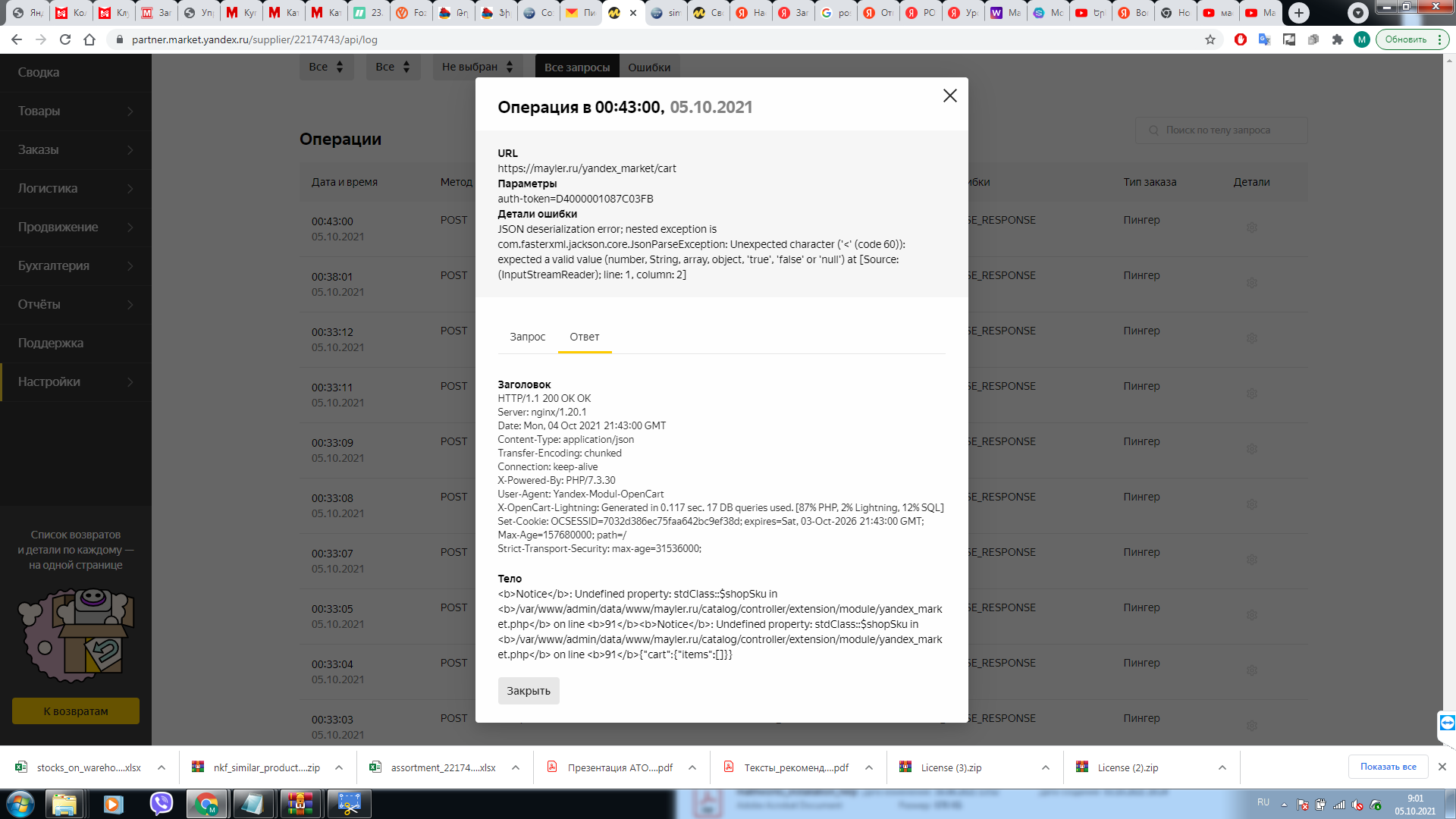
Task: Click the RU language indicator in the tray
Action: (x=1263, y=802)
